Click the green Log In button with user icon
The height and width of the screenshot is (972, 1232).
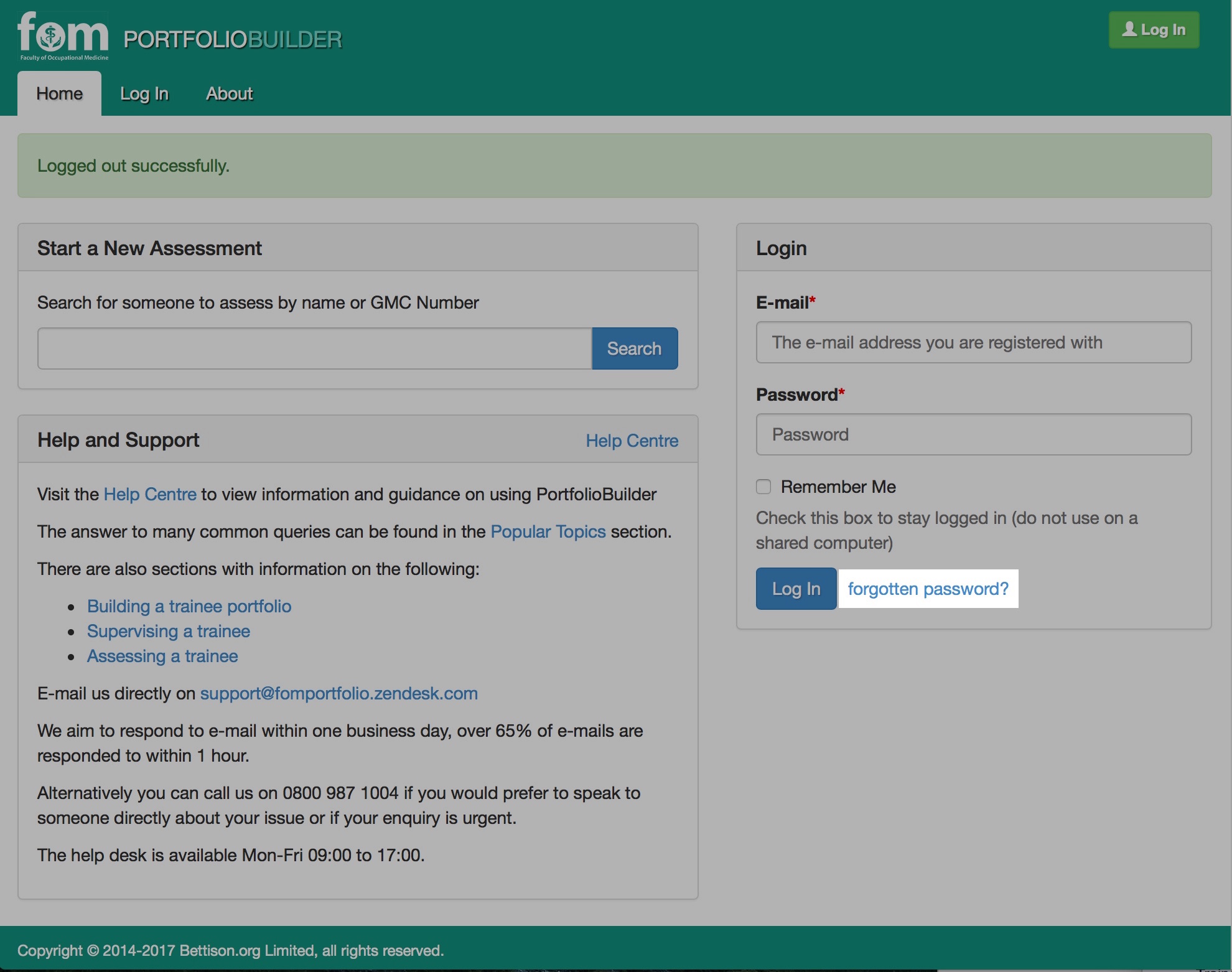pyautogui.click(x=1154, y=30)
